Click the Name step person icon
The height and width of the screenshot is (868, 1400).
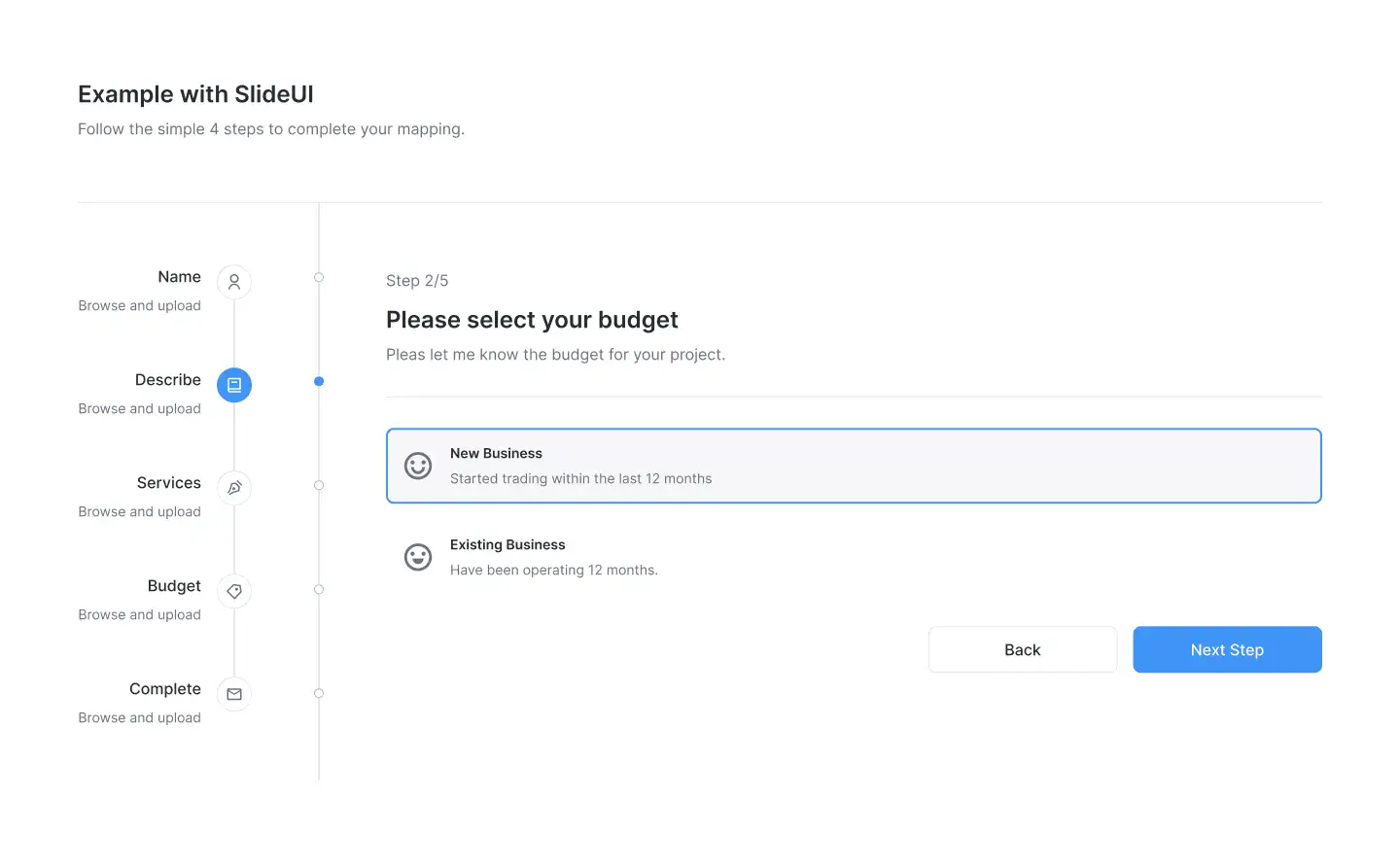234,282
